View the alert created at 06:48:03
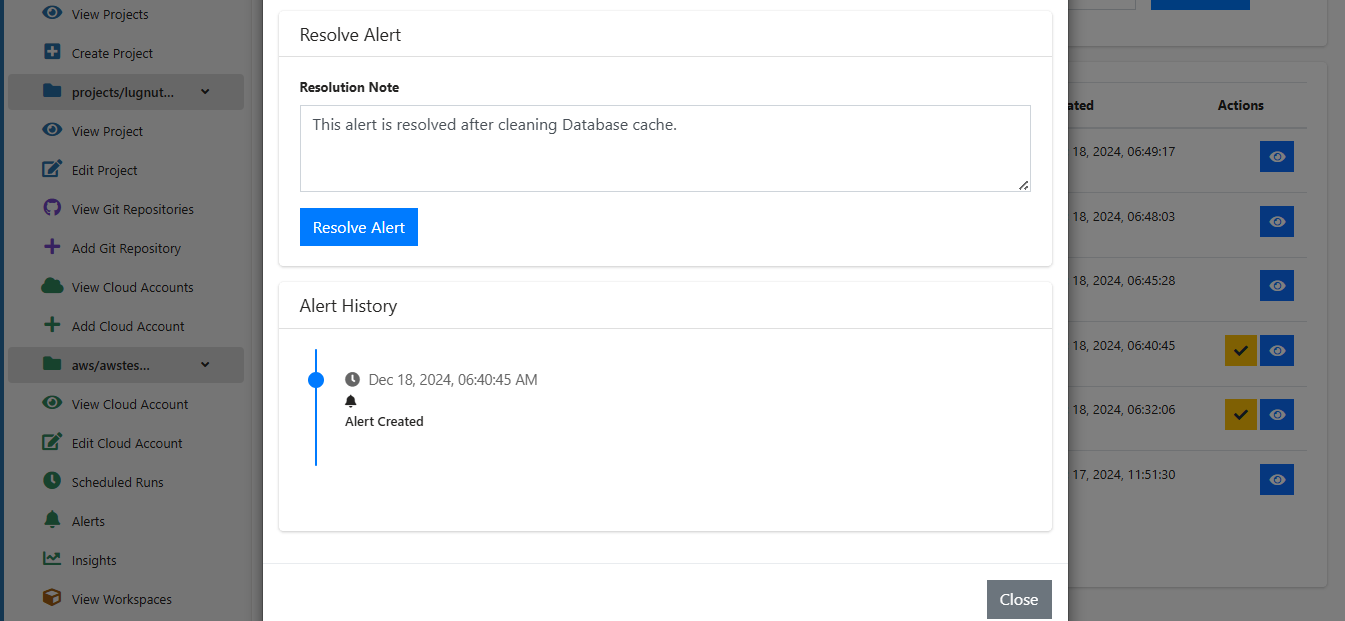The height and width of the screenshot is (621, 1345). pyautogui.click(x=1277, y=222)
